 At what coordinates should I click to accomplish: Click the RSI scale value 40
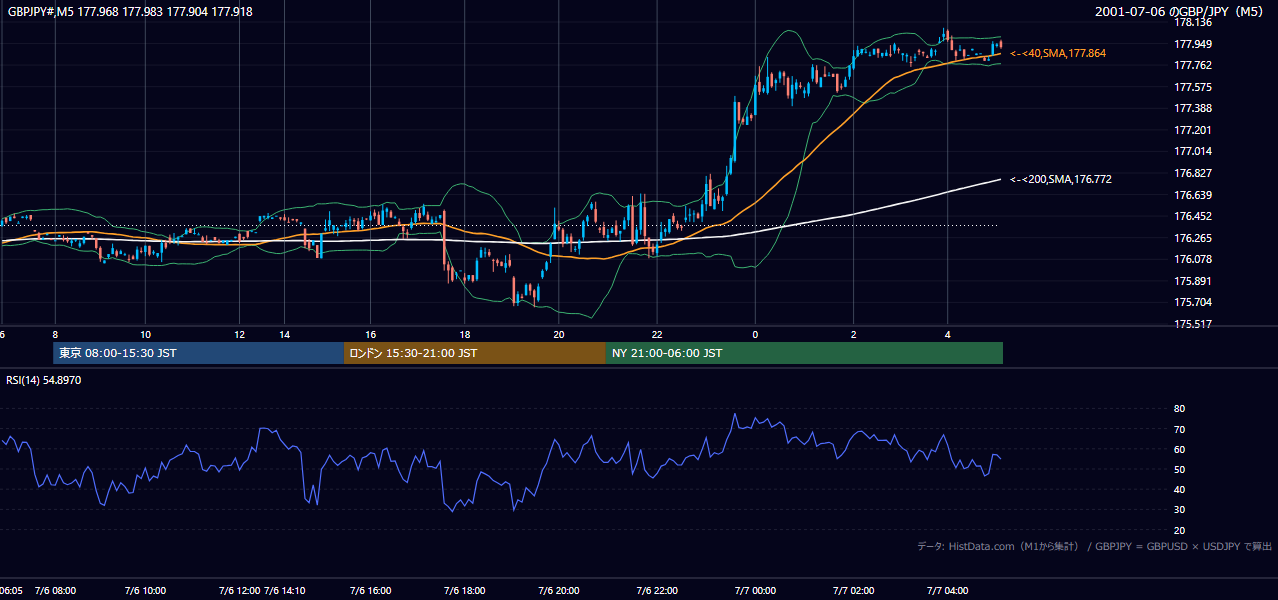click(x=1179, y=490)
